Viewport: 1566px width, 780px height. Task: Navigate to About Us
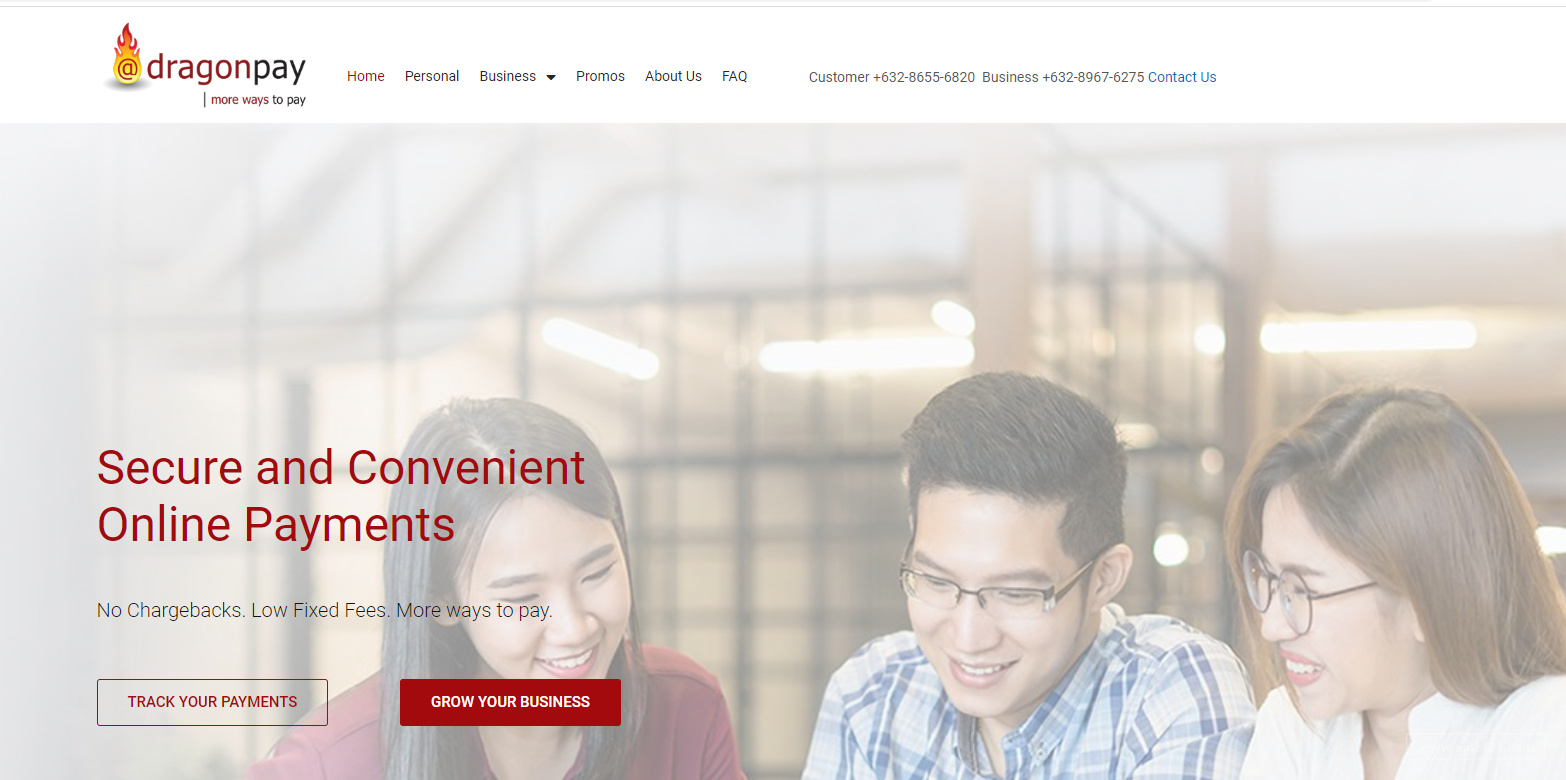point(673,76)
